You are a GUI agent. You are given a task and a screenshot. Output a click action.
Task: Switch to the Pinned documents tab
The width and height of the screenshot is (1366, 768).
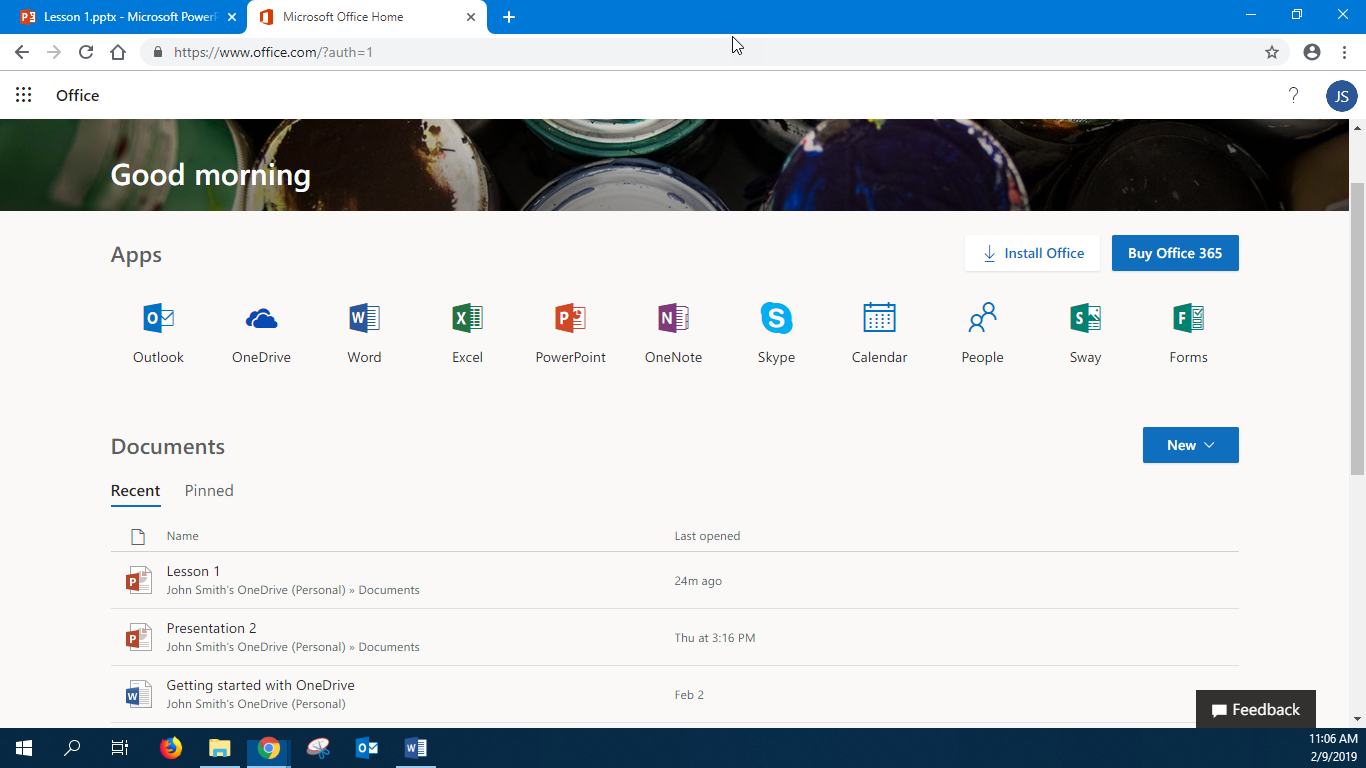pyautogui.click(x=209, y=491)
